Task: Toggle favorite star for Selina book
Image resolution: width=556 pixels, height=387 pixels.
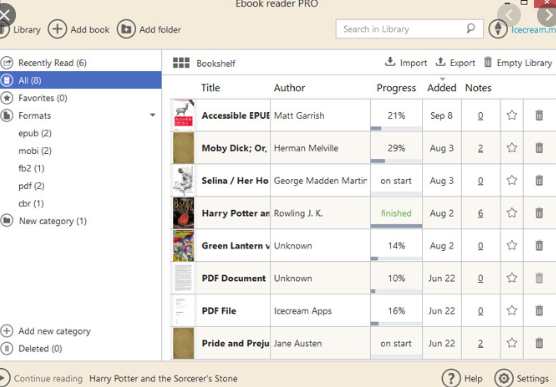Action: 512,180
